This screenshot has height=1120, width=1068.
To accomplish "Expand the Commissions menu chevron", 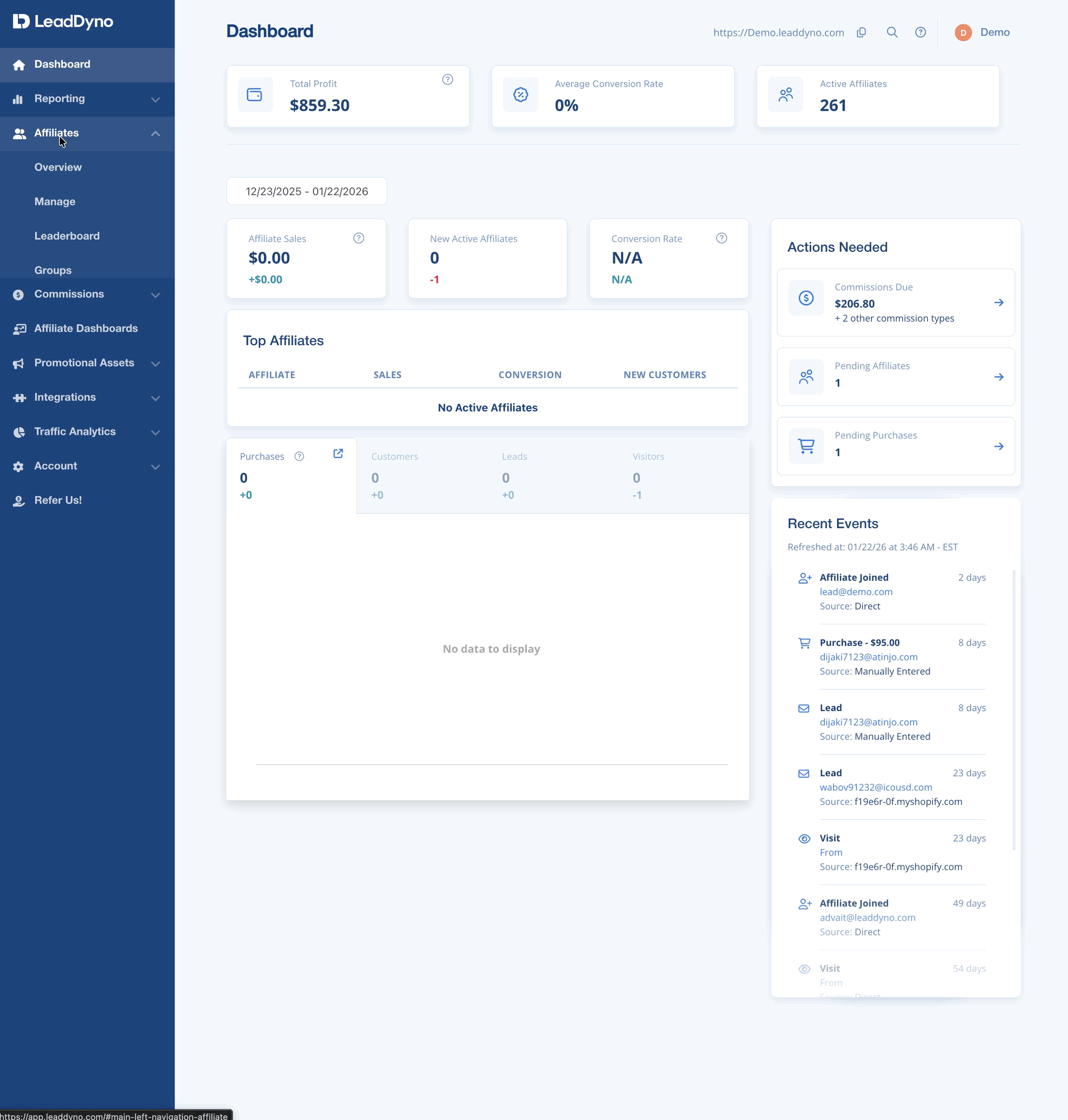I will coord(156,295).
